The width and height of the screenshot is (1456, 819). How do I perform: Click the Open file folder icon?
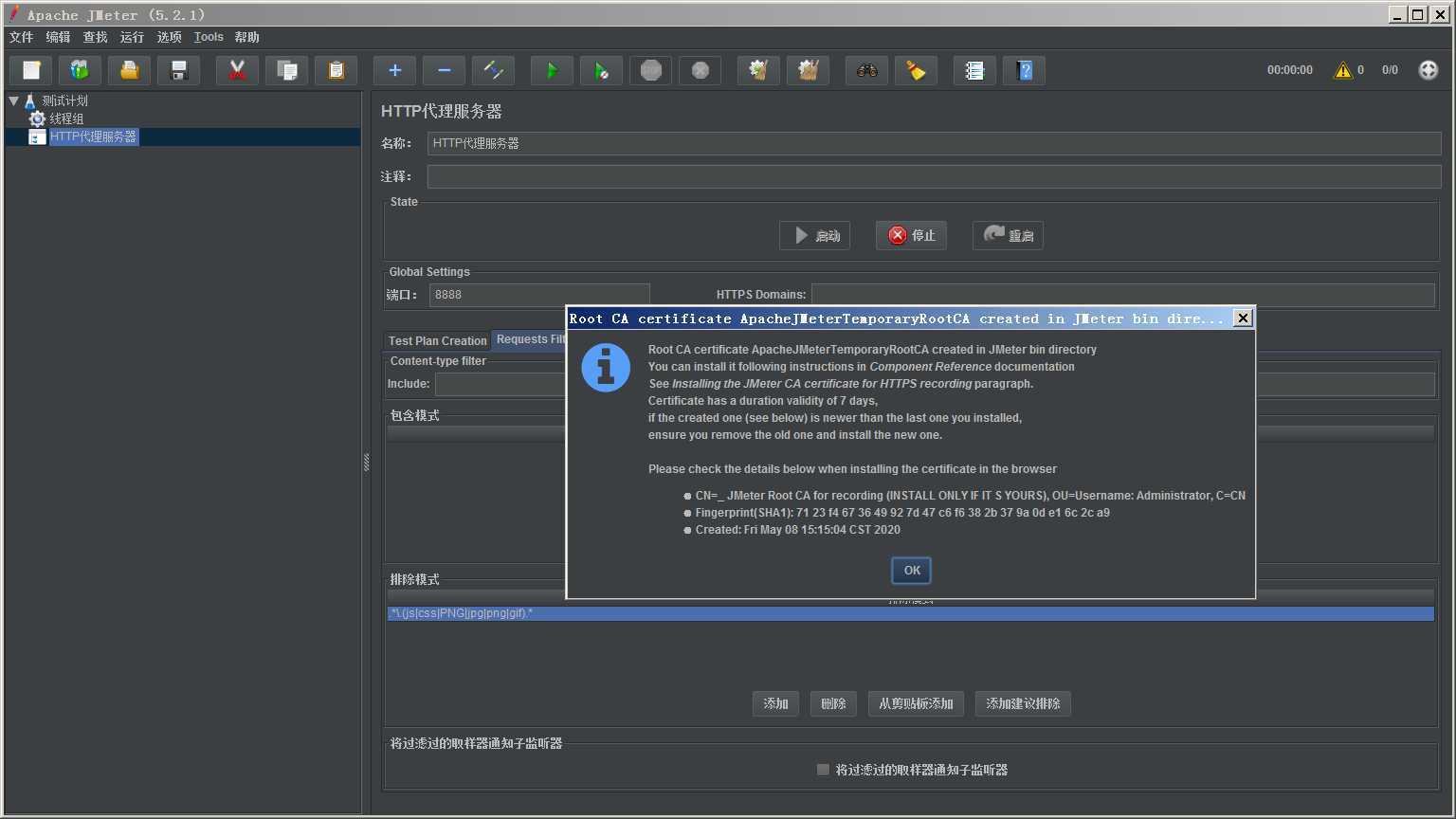130,70
